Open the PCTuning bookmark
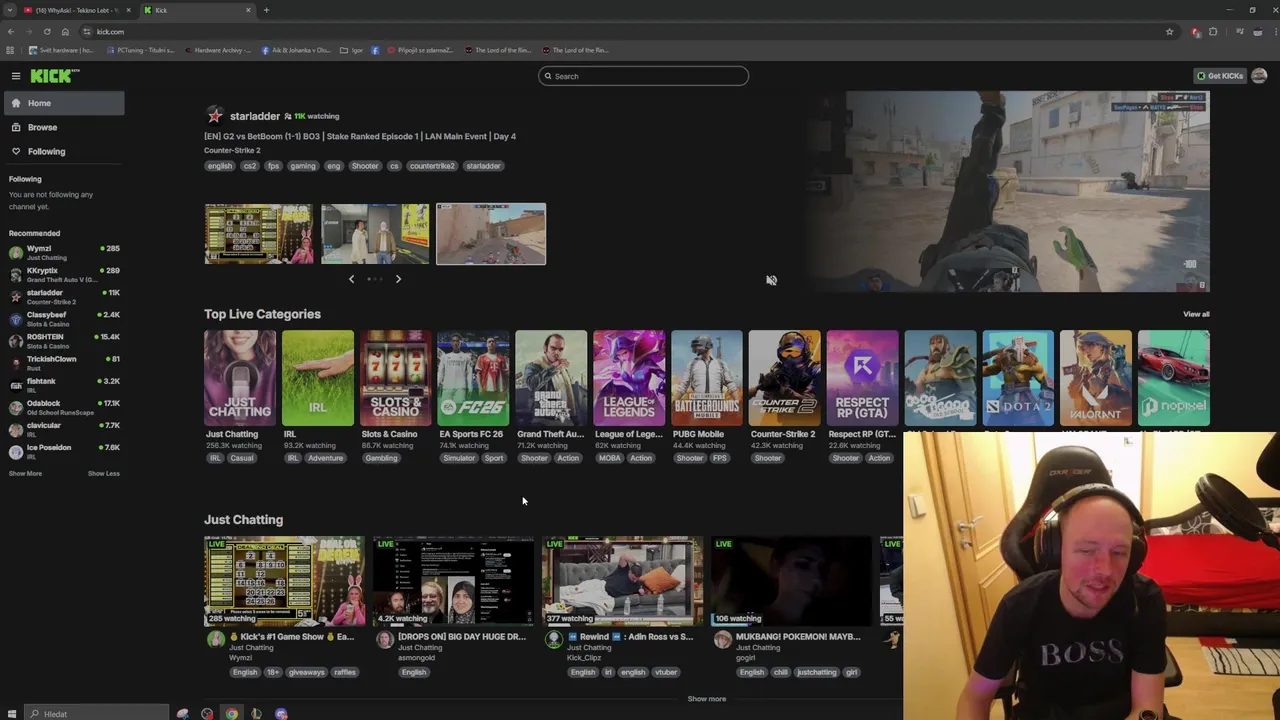Image resolution: width=1280 pixels, height=720 pixels. click(x=140, y=50)
